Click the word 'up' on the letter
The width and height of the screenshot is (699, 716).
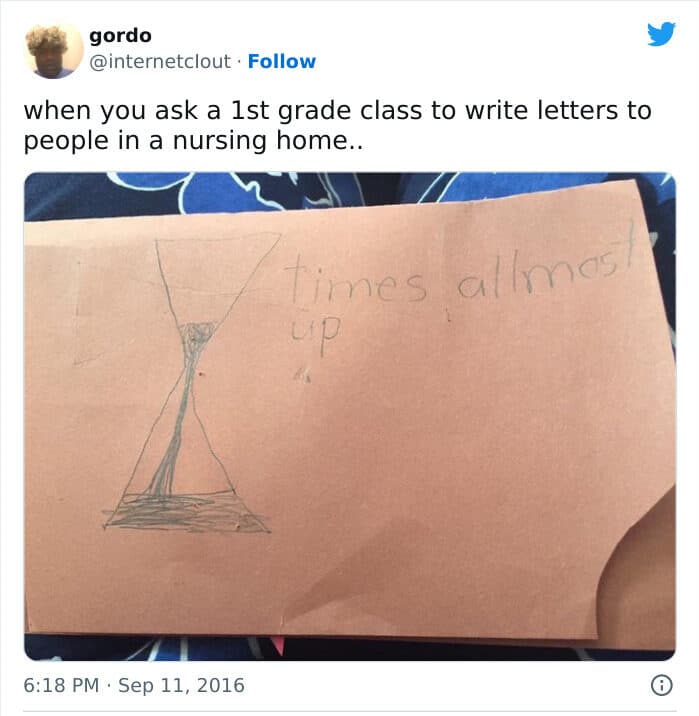[315, 333]
